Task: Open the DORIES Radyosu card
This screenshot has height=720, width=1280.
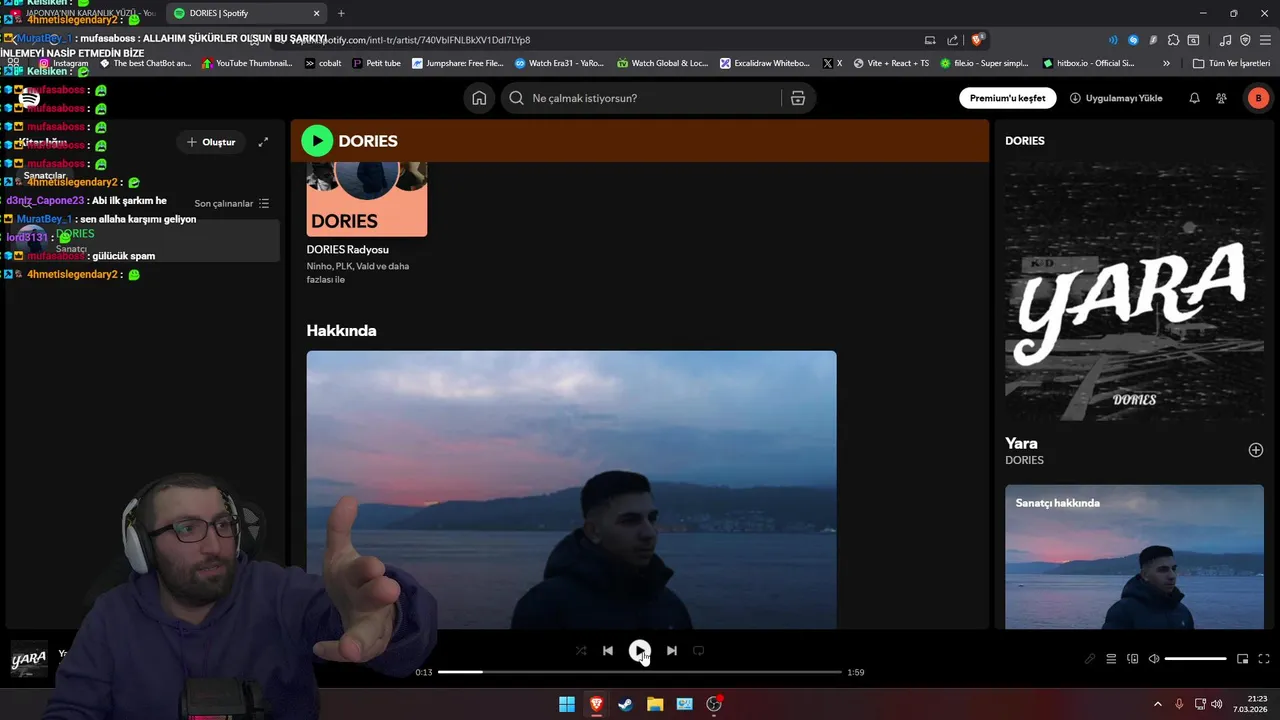Action: pyautogui.click(x=367, y=224)
